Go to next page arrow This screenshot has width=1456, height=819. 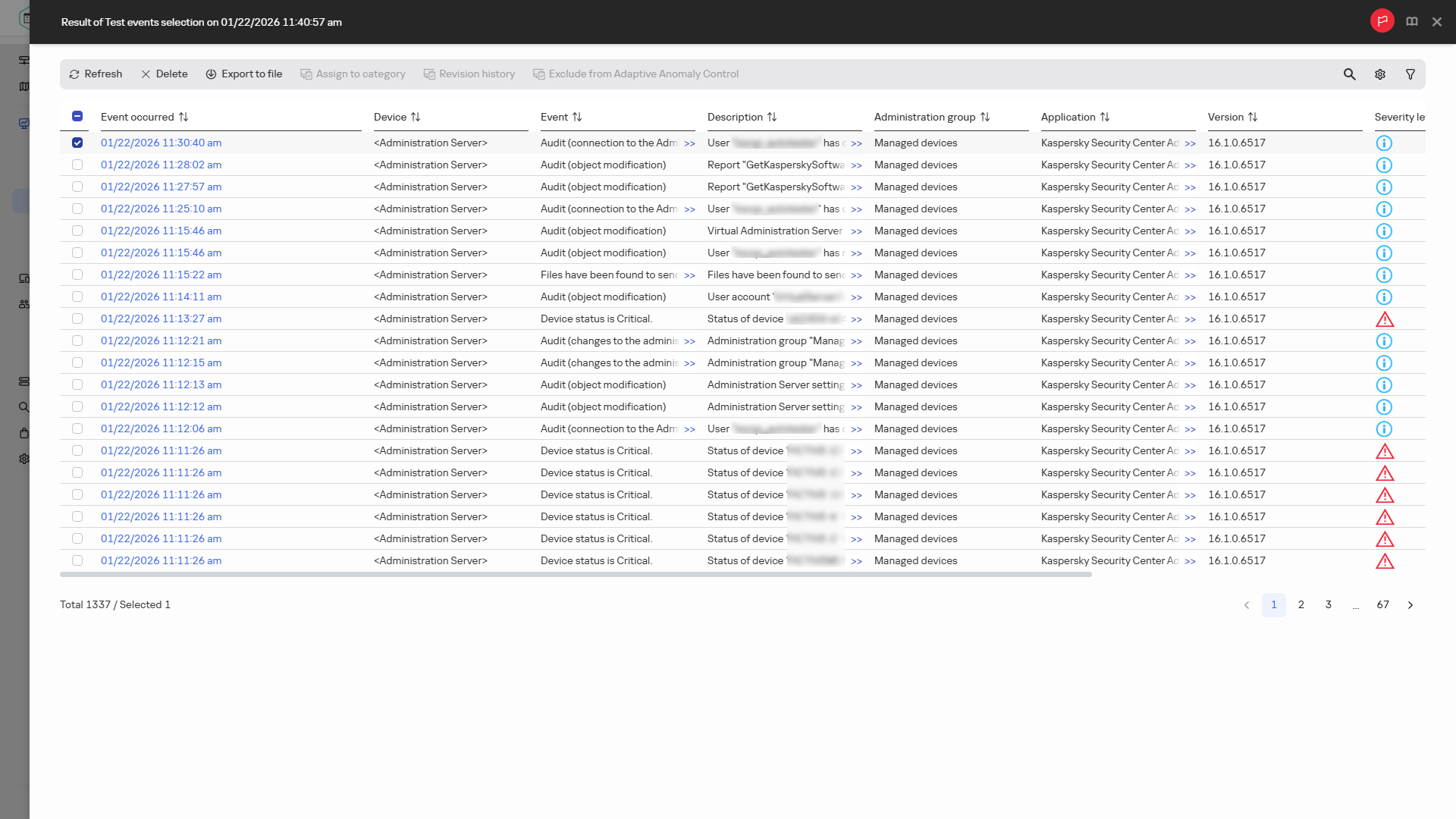pos(1410,604)
